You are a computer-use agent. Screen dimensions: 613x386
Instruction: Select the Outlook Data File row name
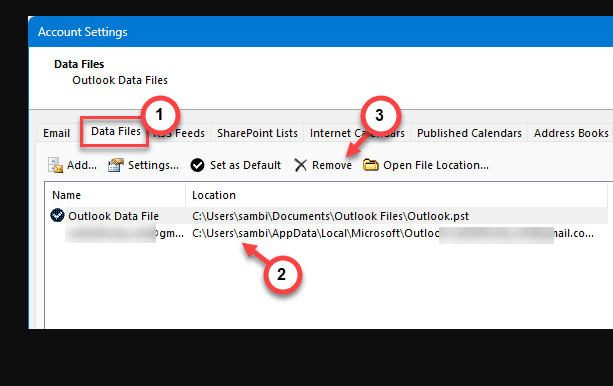(113, 216)
